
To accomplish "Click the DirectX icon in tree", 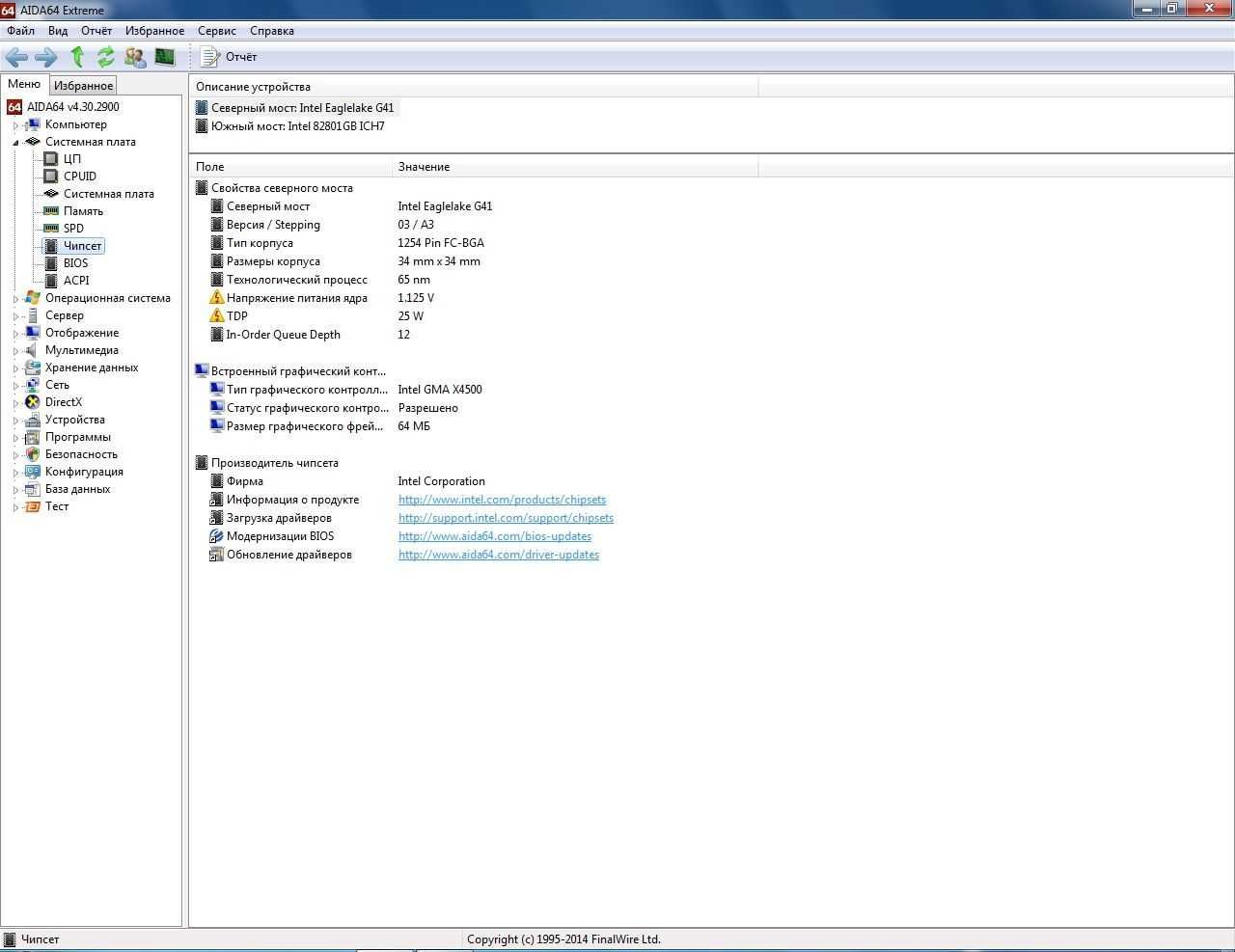I will [x=33, y=402].
